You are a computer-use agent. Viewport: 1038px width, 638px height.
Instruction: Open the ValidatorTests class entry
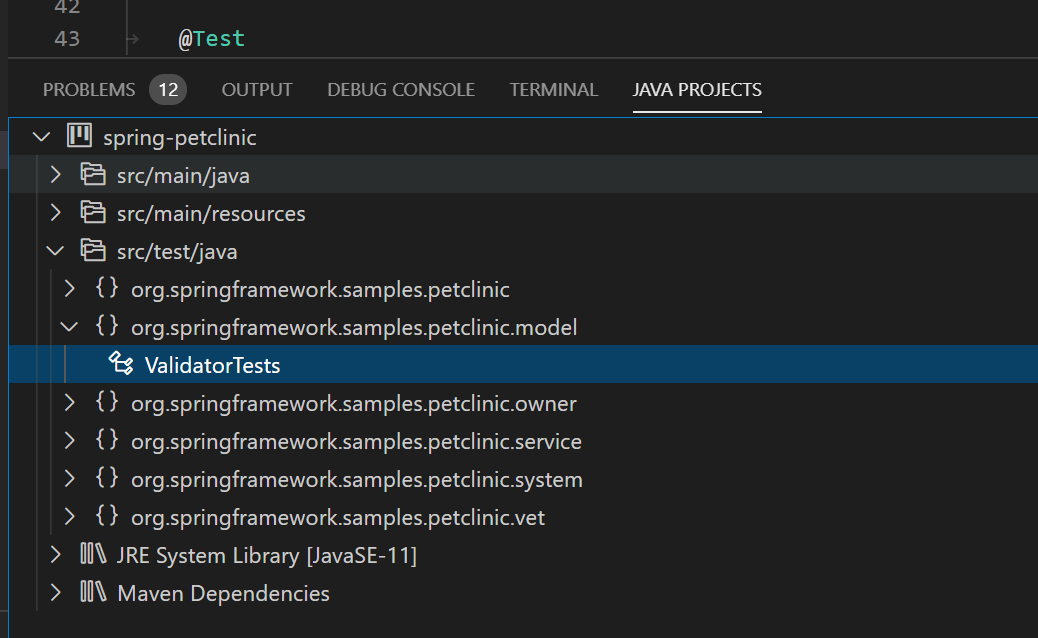point(212,365)
